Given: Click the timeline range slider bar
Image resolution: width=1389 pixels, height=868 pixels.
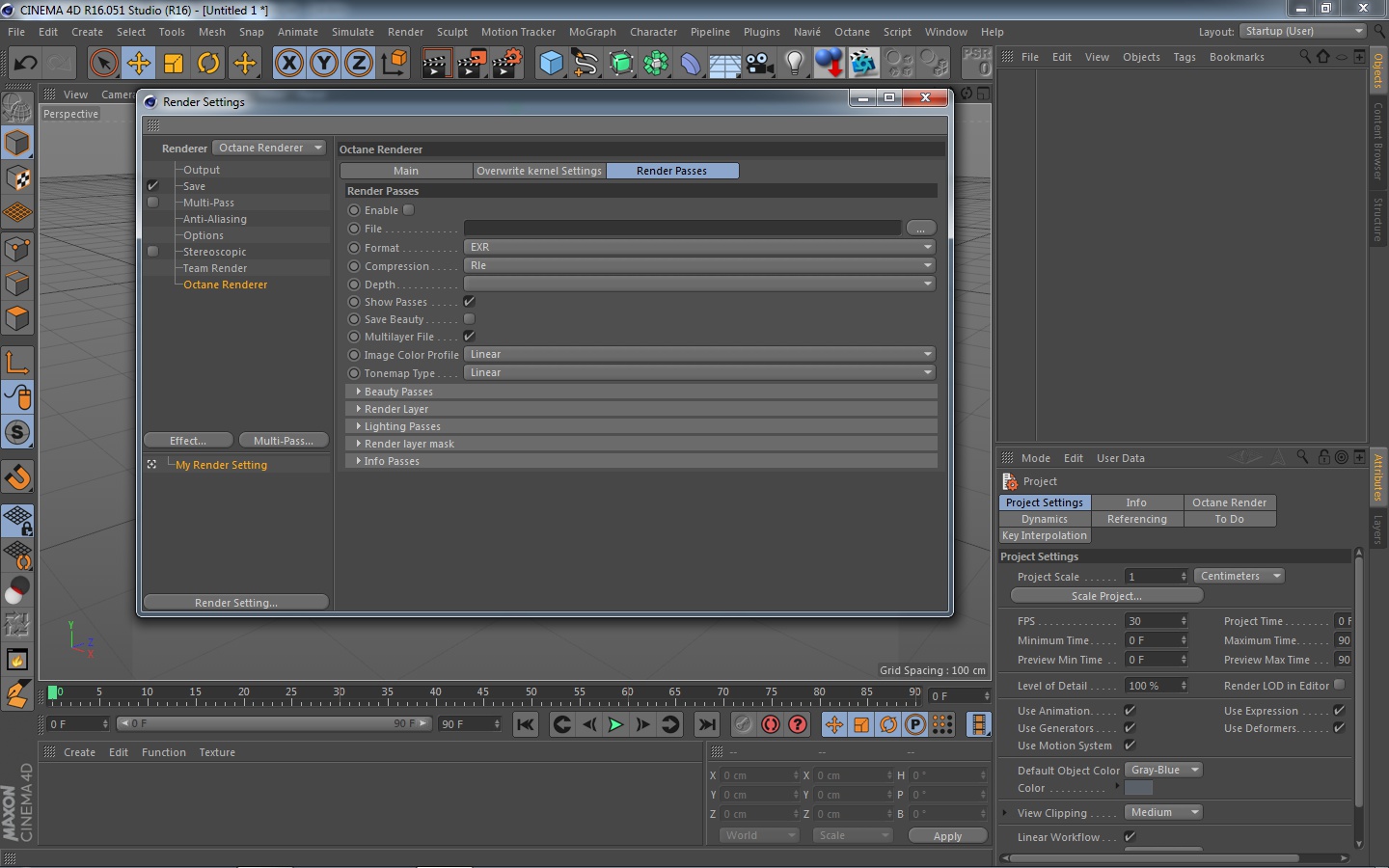Looking at the screenshot, I should [274, 723].
